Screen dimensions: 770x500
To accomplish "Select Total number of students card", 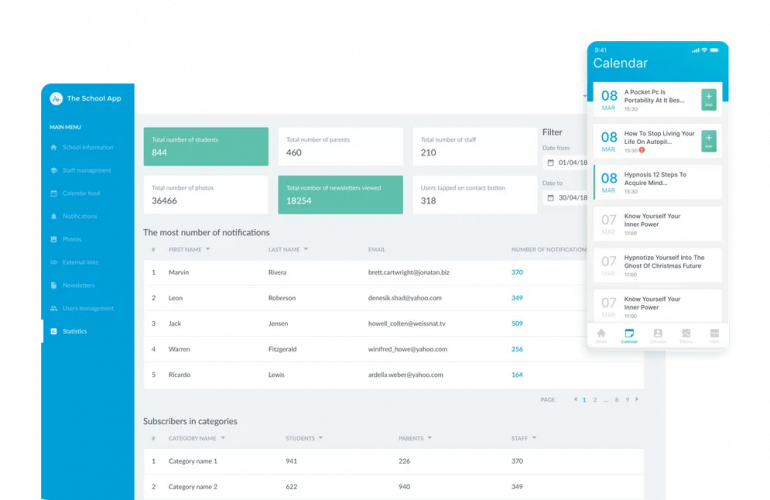I will coord(206,146).
